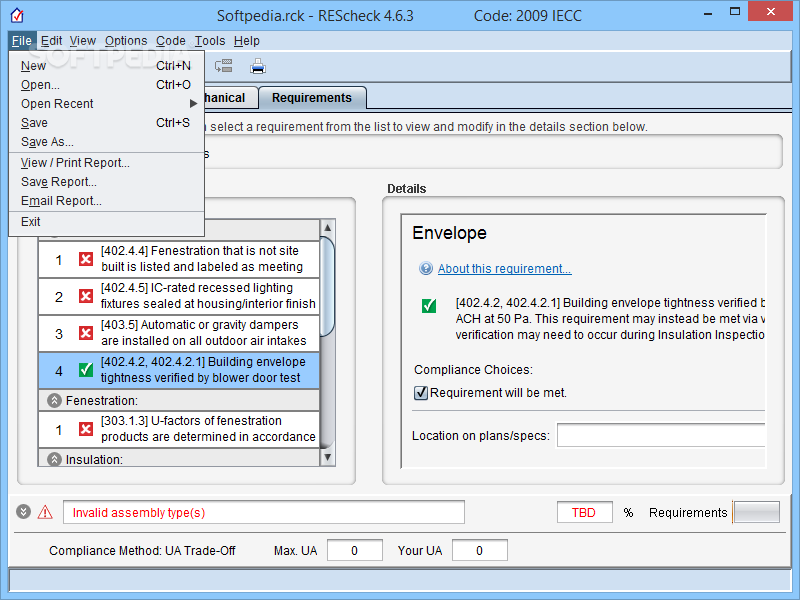Viewport: 800px width, 600px height.
Task: Click the requirements list scrollbar thumb
Action: tap(328, 286)
